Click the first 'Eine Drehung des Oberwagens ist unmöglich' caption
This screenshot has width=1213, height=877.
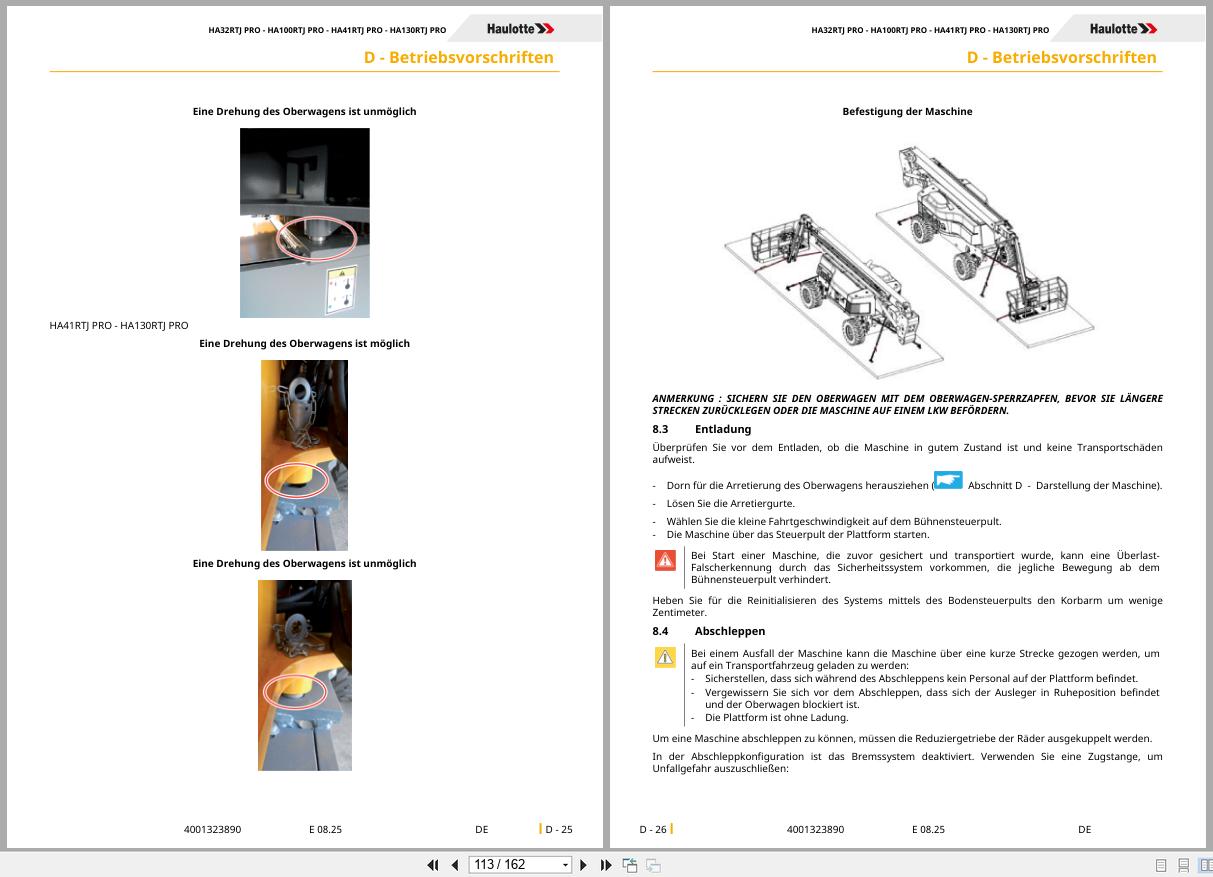coord(304,111)
